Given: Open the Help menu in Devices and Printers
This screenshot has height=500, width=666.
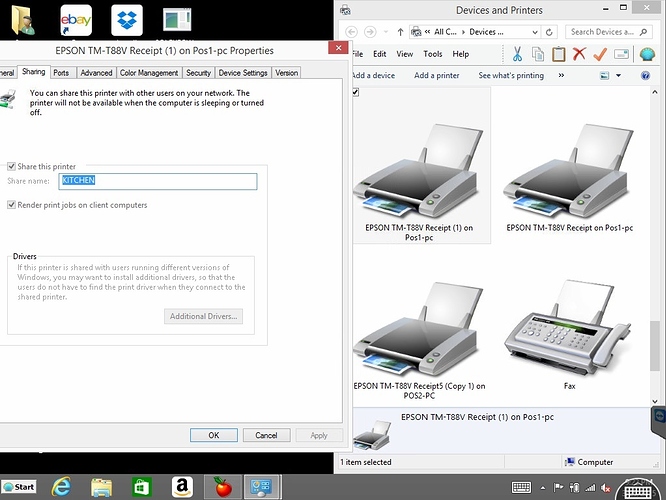Looking at the screenshot, I should click(x=460, y=54).
